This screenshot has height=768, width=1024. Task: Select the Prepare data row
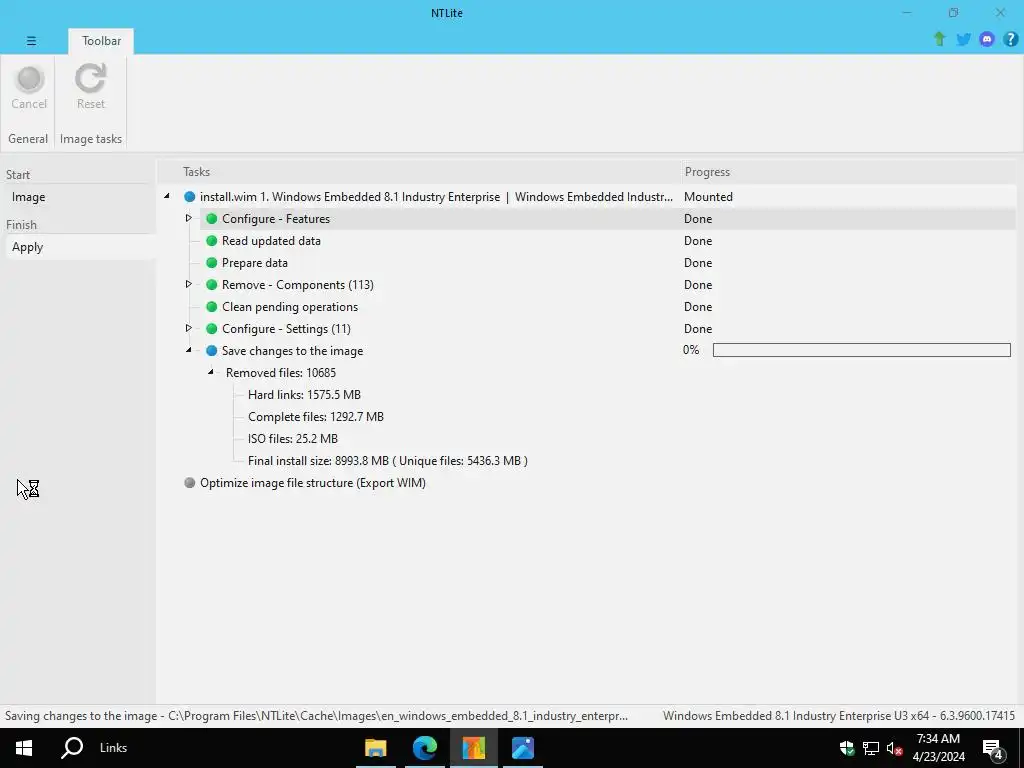(255, 263)
